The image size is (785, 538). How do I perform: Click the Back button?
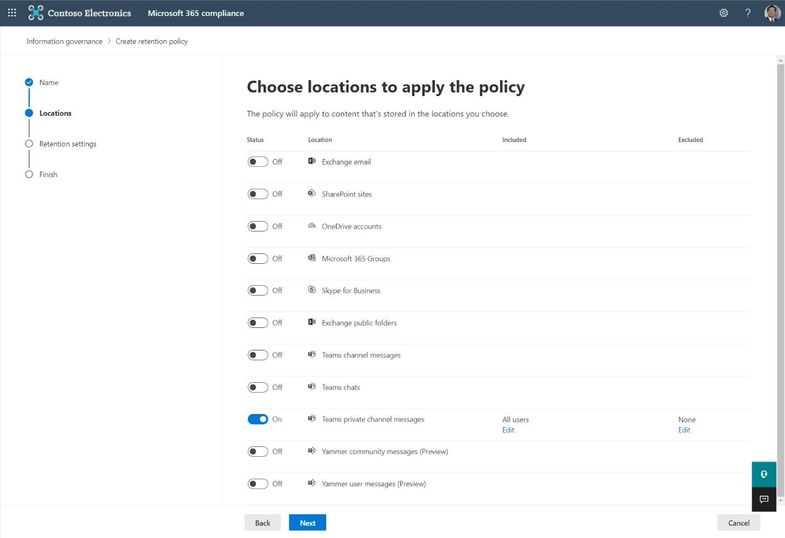pos(262,522)
